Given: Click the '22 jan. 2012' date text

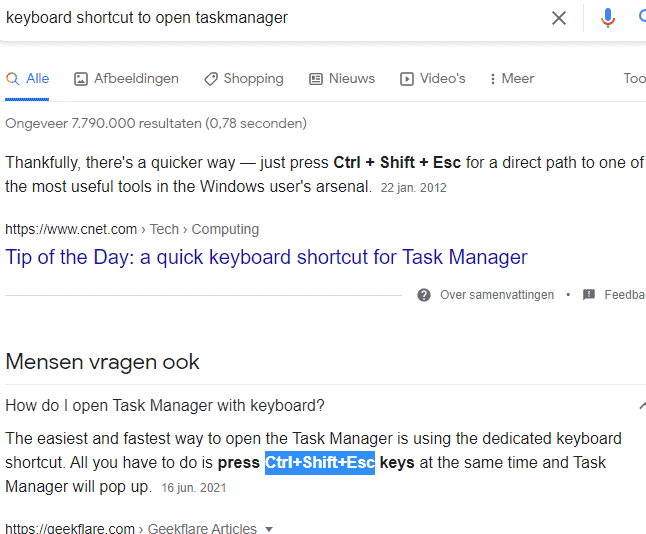Looking at the screenshot, I should point(414,188).
